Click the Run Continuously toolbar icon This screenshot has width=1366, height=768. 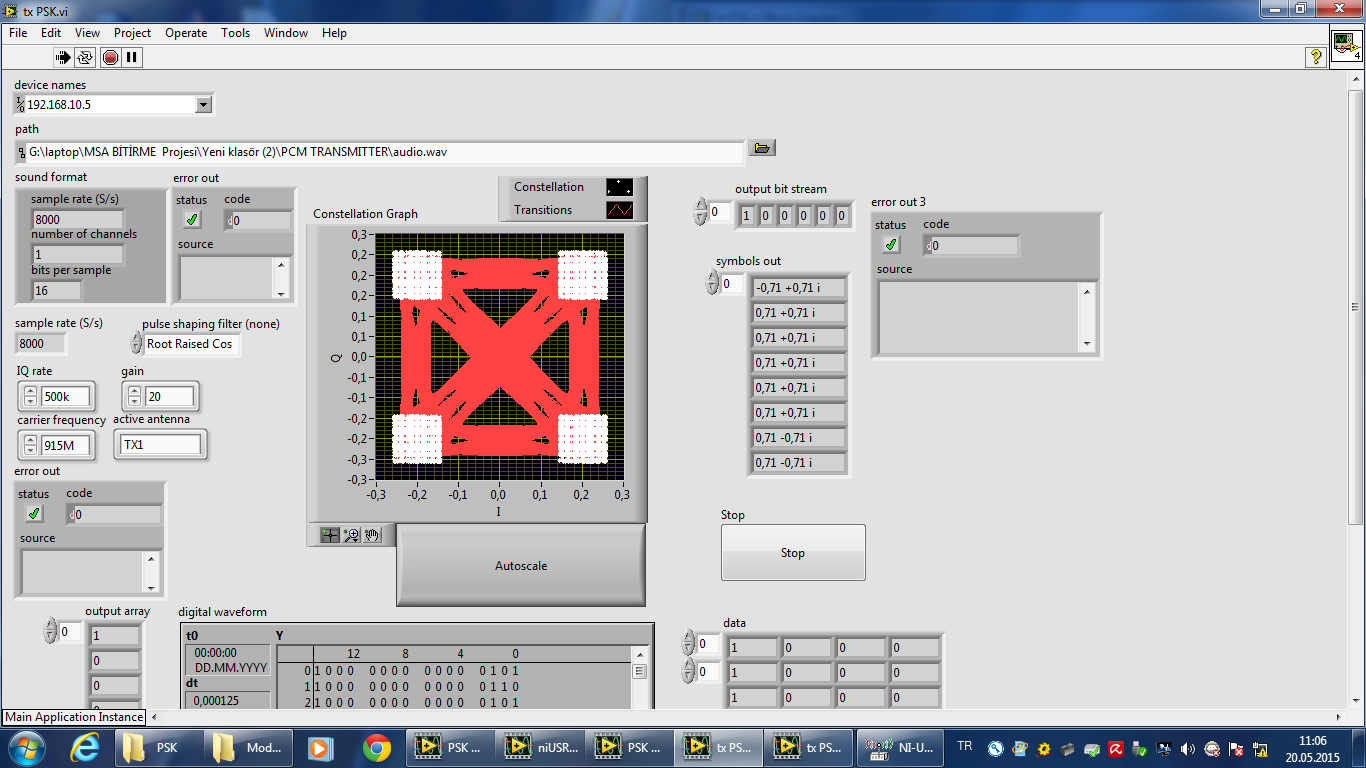[x=86, y=57]
